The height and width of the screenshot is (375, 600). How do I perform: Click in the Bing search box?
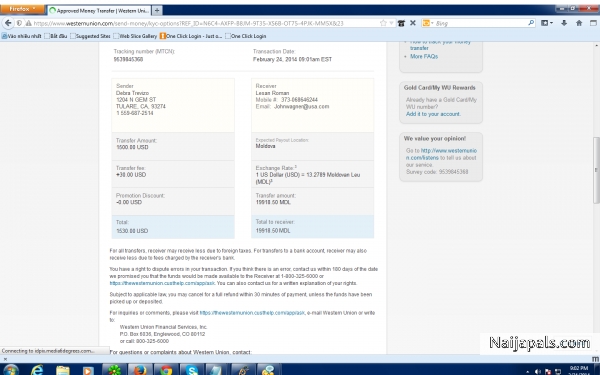[x=480, y=23]
